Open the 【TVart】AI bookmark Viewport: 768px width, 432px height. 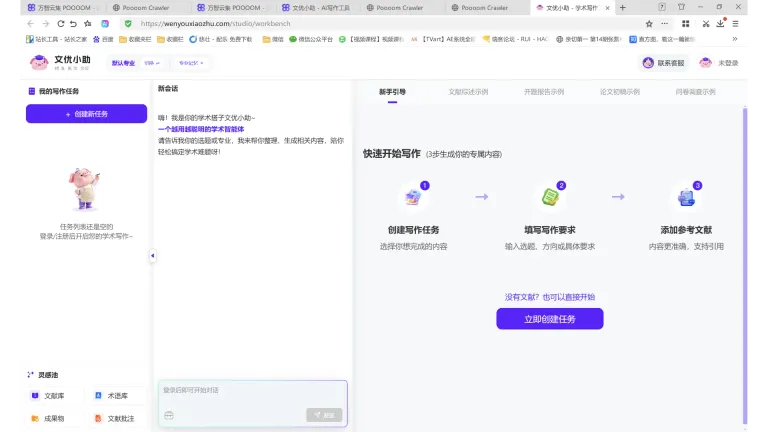click(443, 39)
